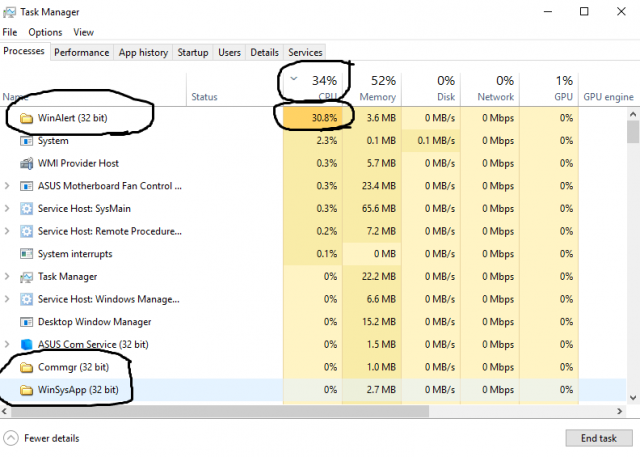Click the Service Host: SysMain gear icon
The image size is (640, 457).
(26, 208)
